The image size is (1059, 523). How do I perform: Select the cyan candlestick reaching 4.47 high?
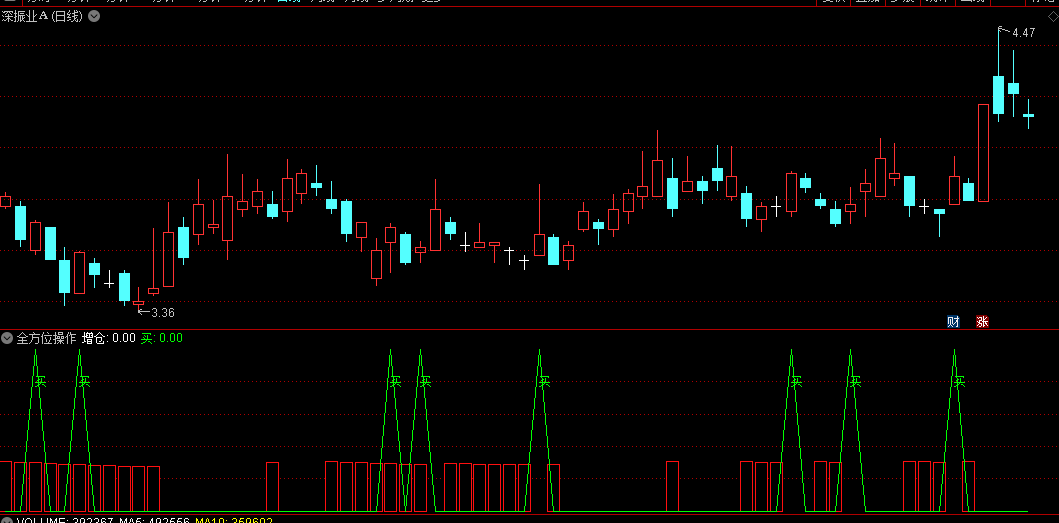(x=998, y=74)
